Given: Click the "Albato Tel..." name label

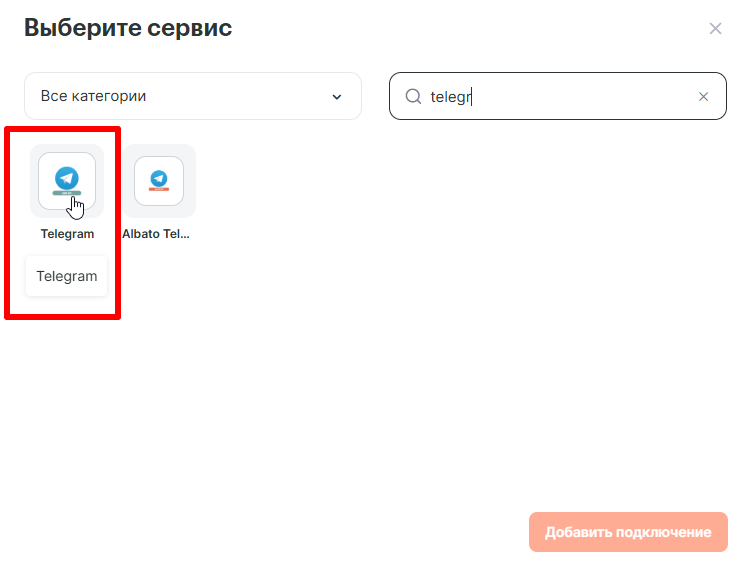Looking at the screenshot, I should [156, 234].
